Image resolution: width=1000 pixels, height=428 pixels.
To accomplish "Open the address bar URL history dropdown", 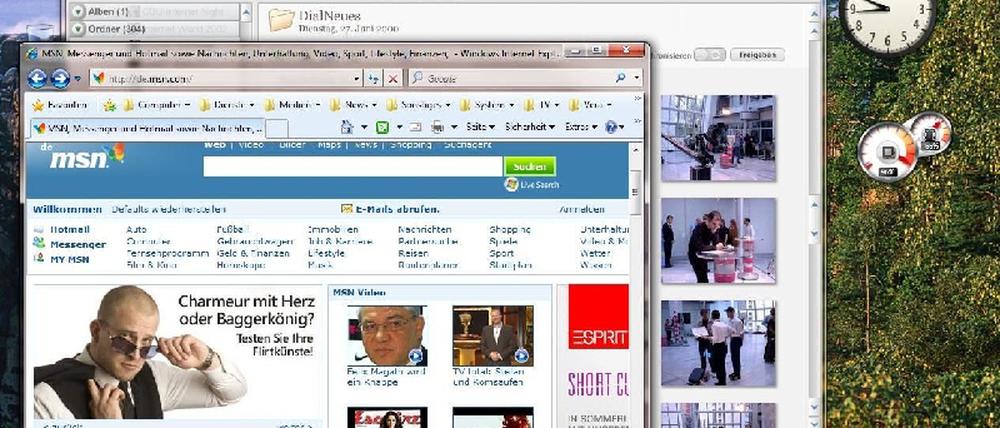I will (x=357, y=78).
